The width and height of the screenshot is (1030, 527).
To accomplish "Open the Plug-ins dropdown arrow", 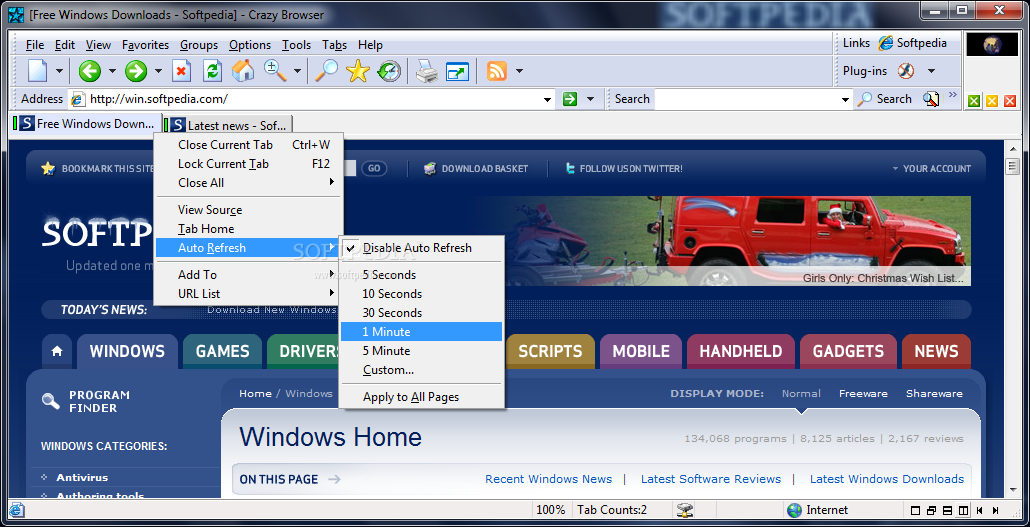I will 931,71.
